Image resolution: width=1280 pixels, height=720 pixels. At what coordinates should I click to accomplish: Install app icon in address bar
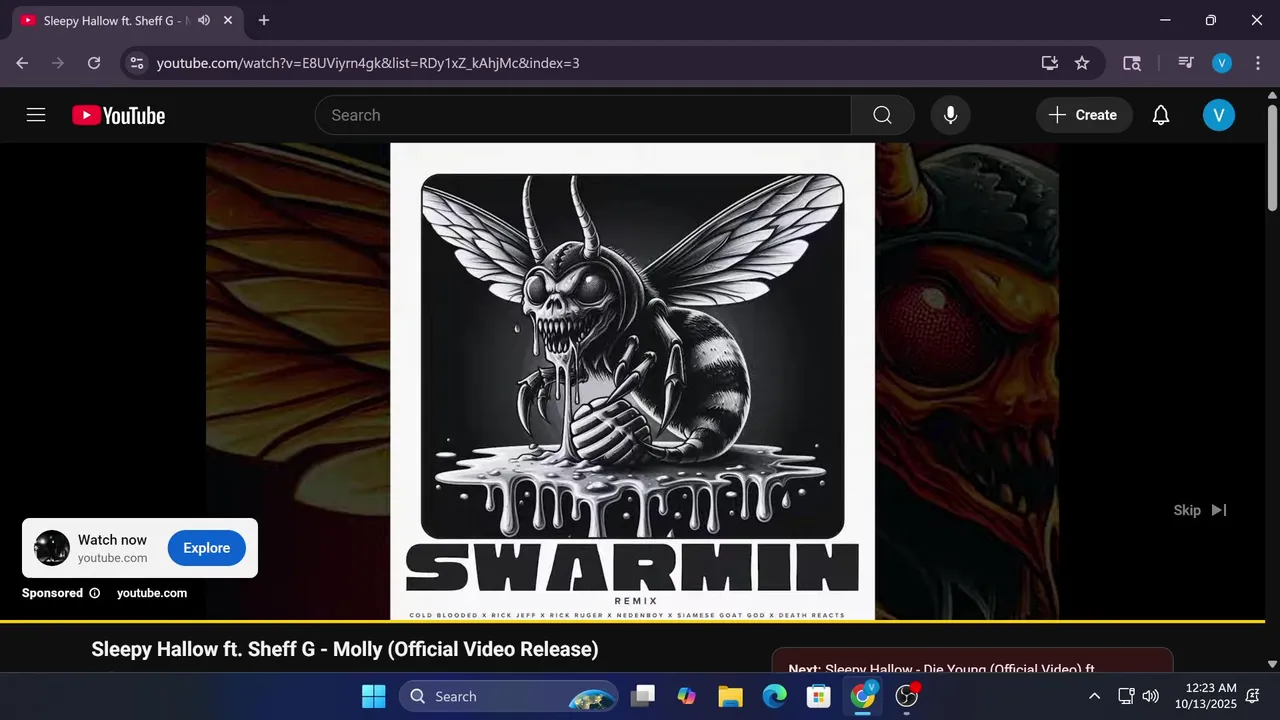[x=1049, y=63]
